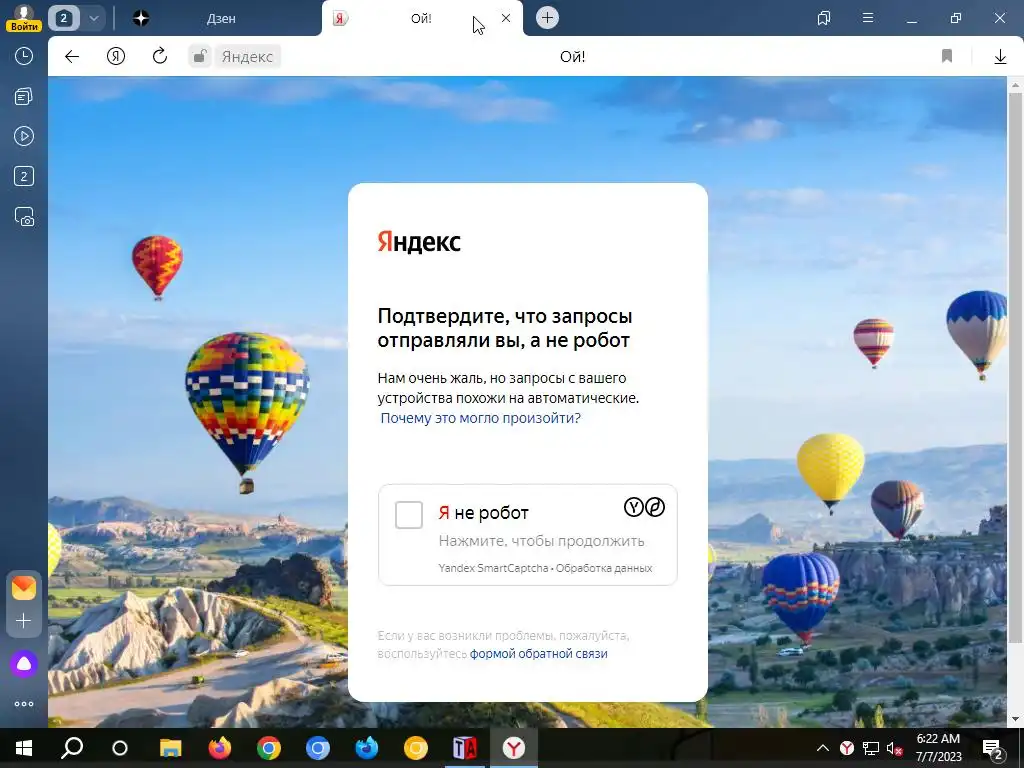This screenshot has width=1024, height=768.
Task: Launch Google Chrome from taskbar
Action: pyautogui.click(x=268, y=748)
